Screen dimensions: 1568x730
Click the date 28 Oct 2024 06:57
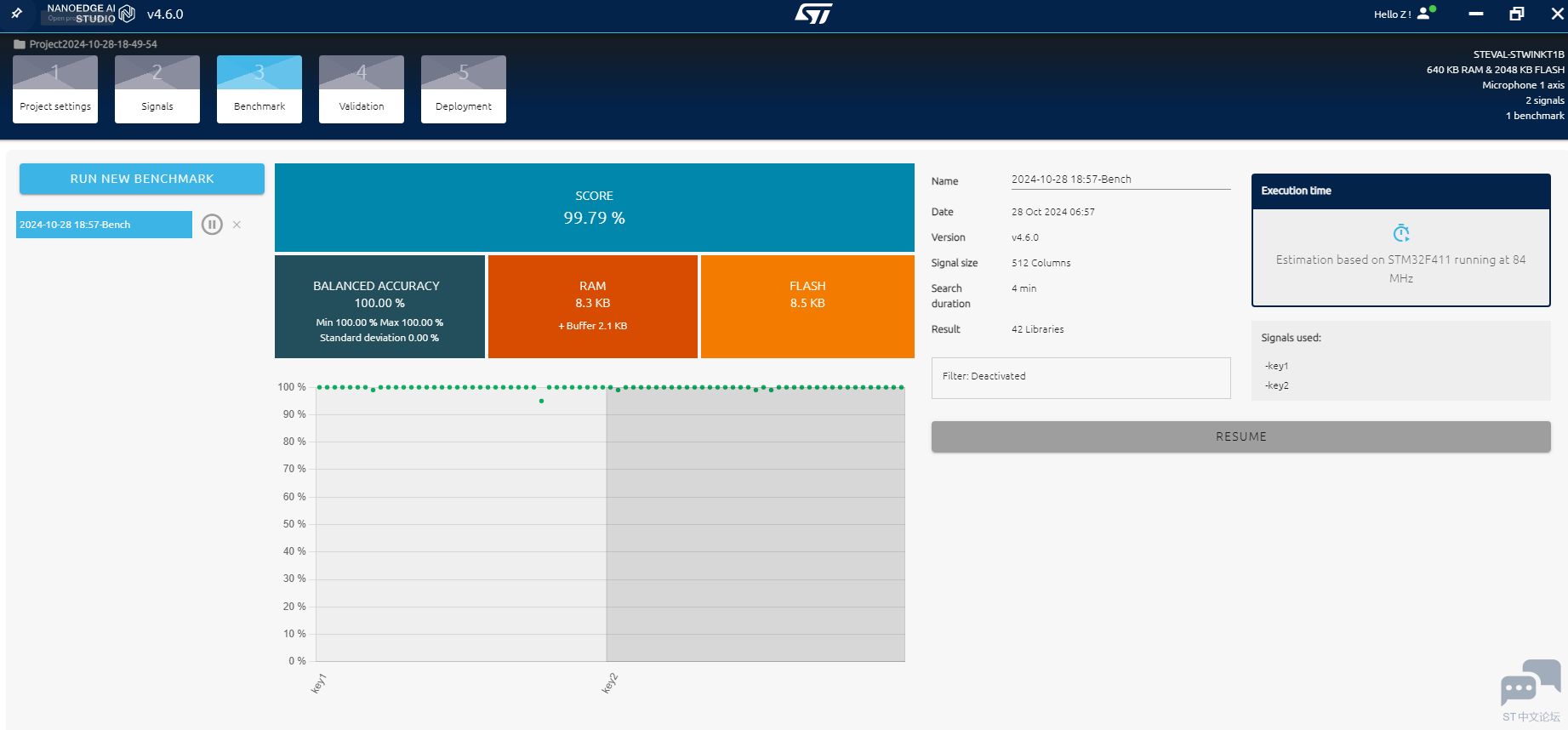point(1053,212)
